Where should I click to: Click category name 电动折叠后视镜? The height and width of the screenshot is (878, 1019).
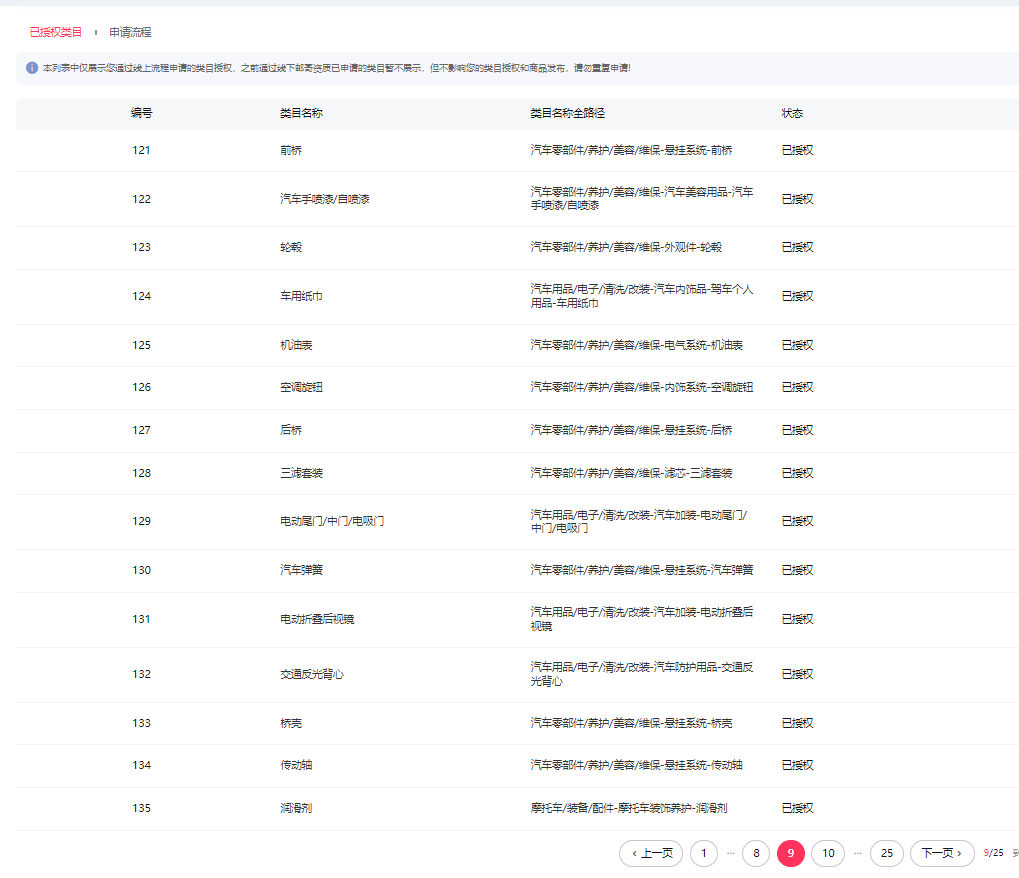click(x=317, y=619)
